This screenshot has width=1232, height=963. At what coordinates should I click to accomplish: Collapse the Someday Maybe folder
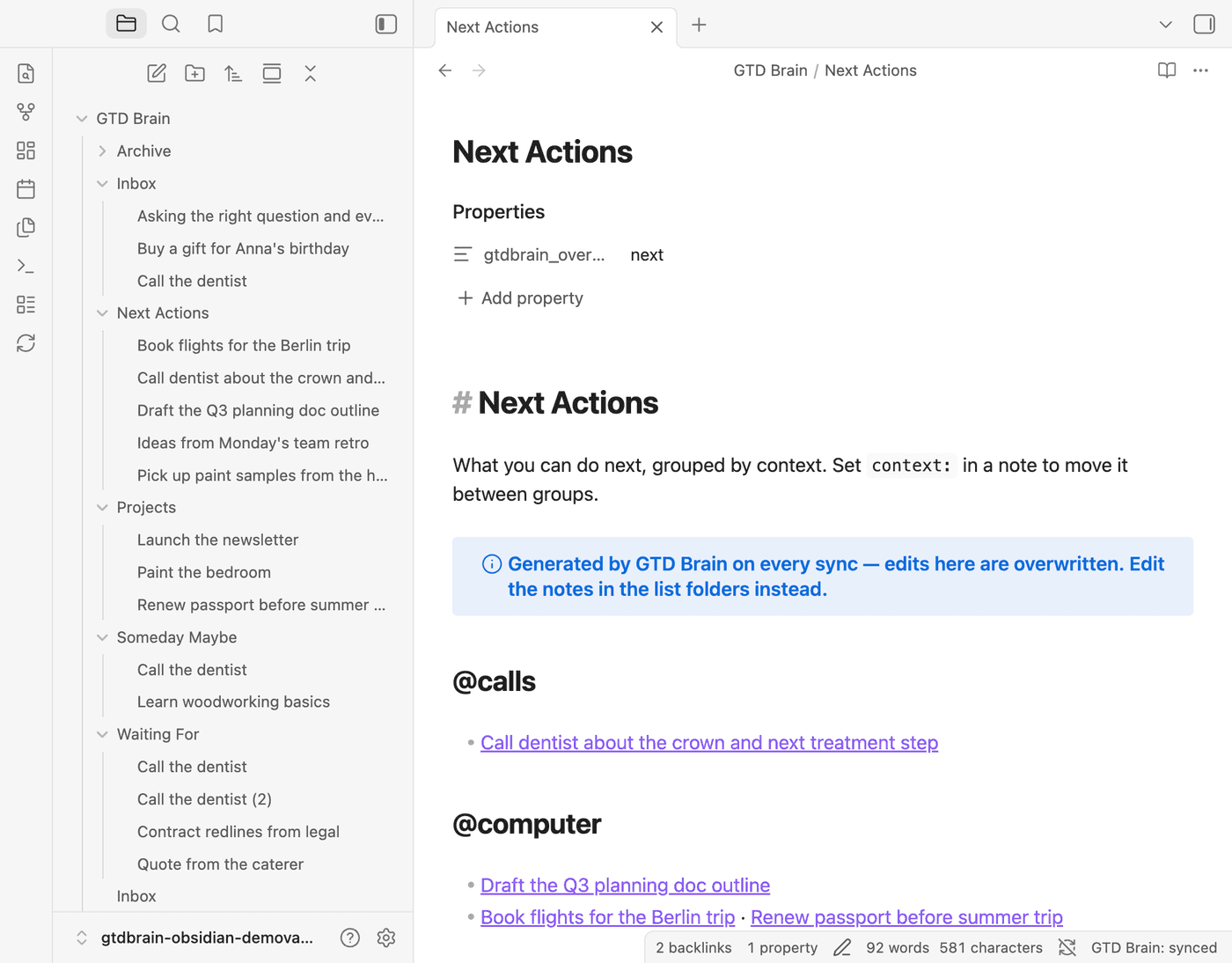tap(102, 637)
